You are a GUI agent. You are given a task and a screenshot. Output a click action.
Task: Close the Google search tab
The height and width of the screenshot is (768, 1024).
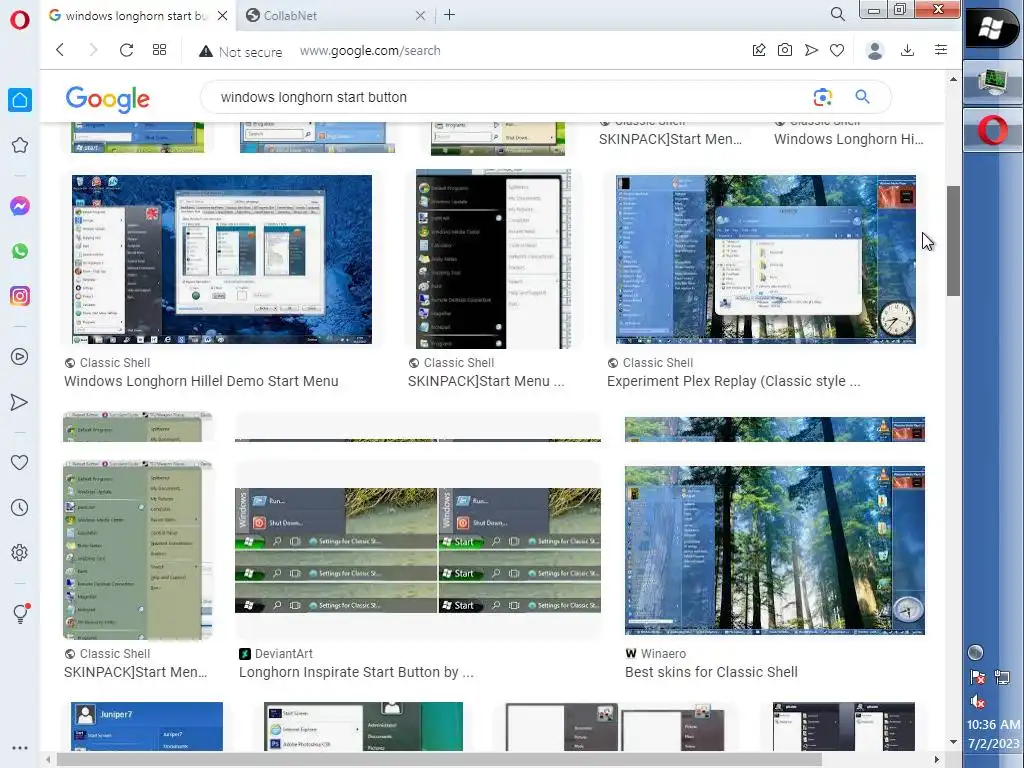coord(223,16)
